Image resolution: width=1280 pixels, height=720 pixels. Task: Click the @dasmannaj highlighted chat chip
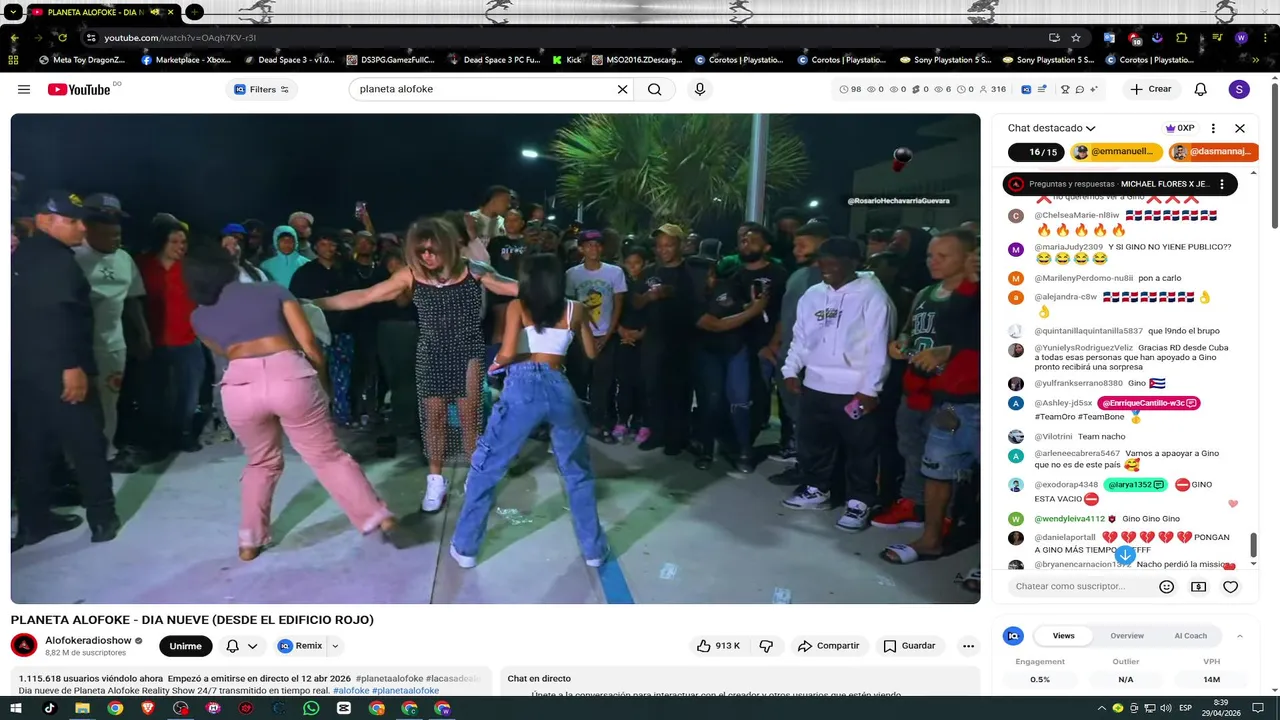(1212, 152)
